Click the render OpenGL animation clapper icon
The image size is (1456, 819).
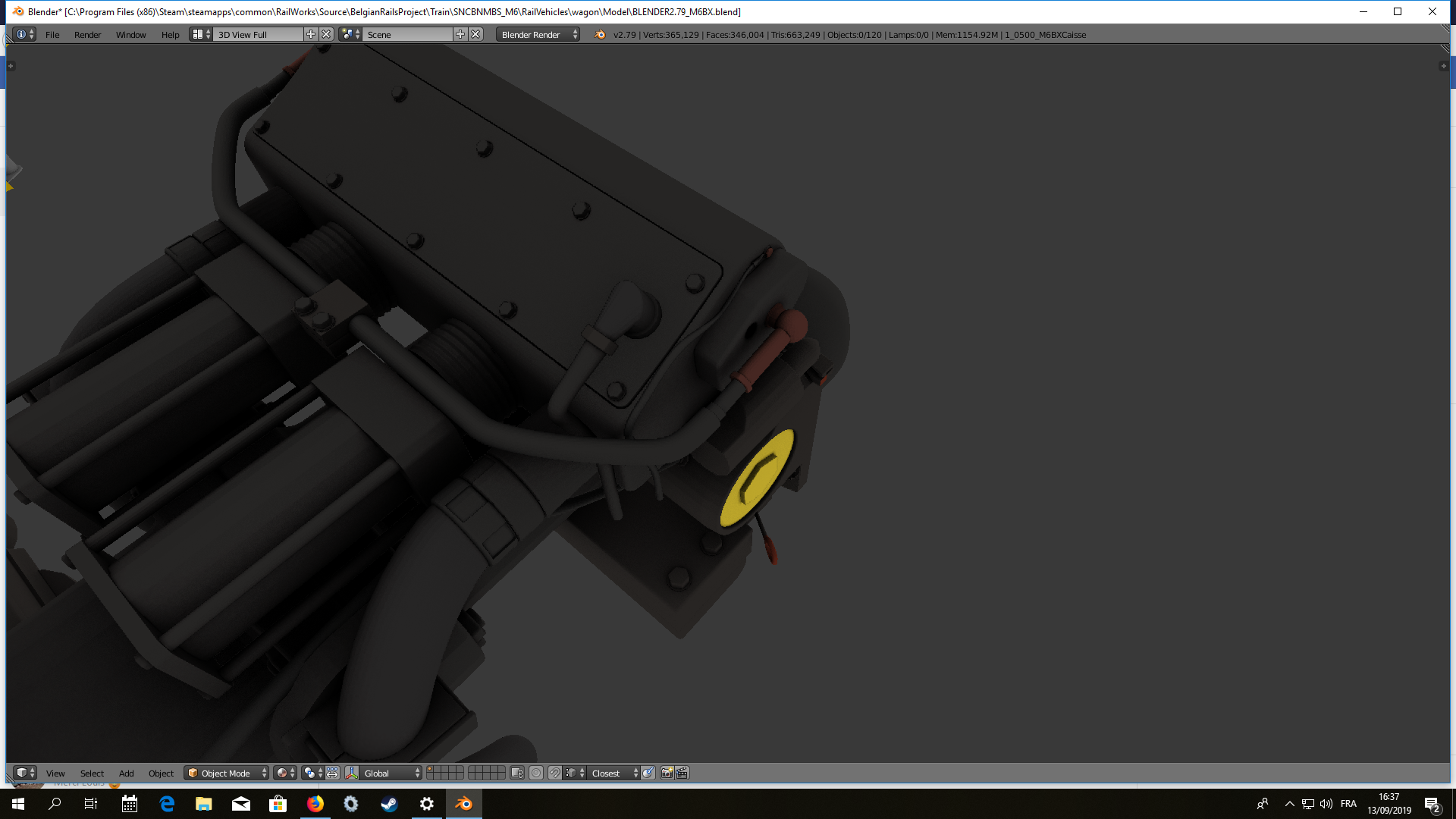tap(682, 773)
